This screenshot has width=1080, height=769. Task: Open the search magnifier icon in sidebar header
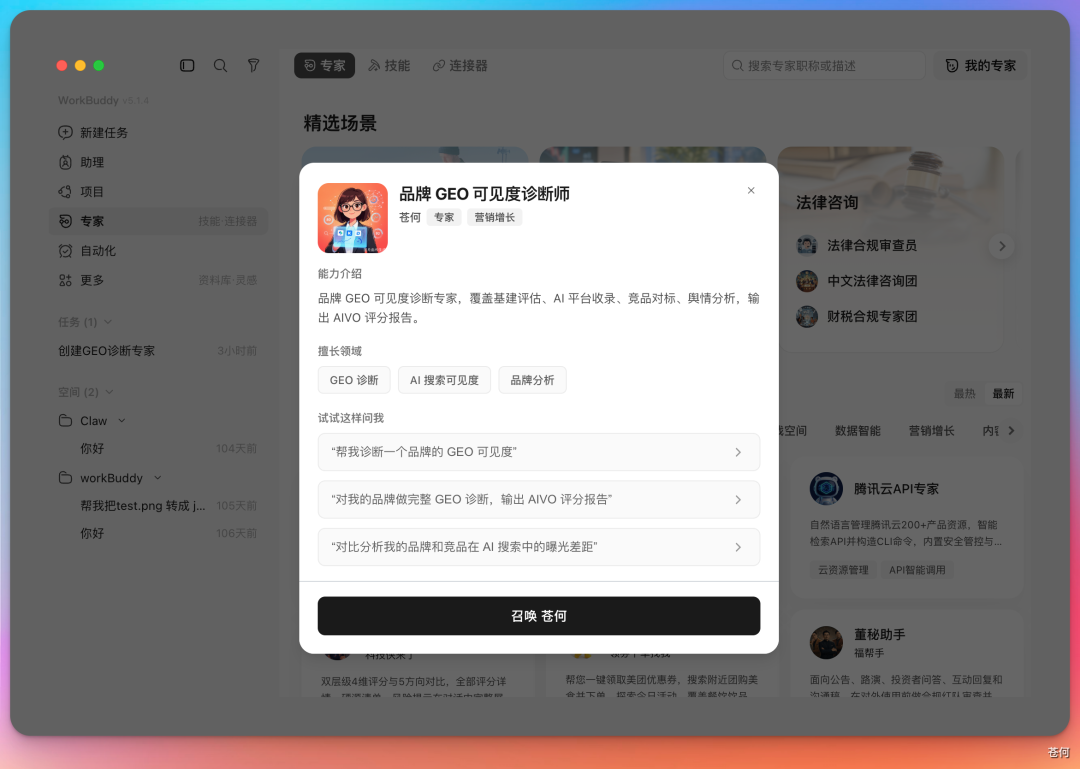pyautogui.click(x=220, y=65)
